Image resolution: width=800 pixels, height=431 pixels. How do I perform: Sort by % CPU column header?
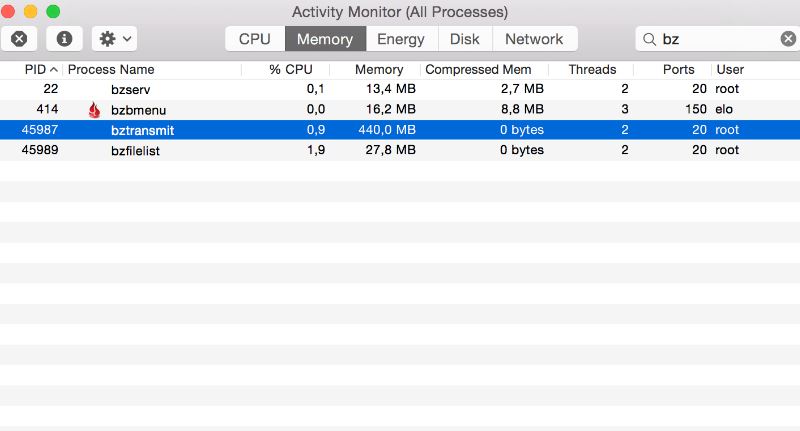pos(291,69)
